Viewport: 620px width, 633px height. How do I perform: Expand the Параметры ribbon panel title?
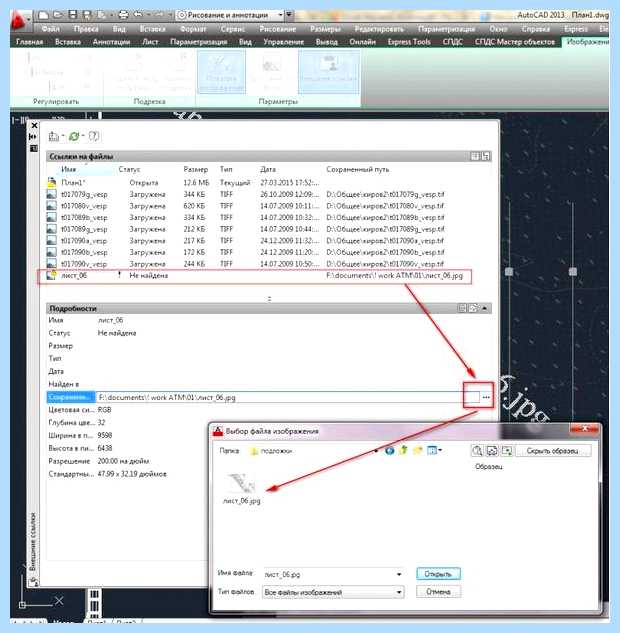click(278, 101)
